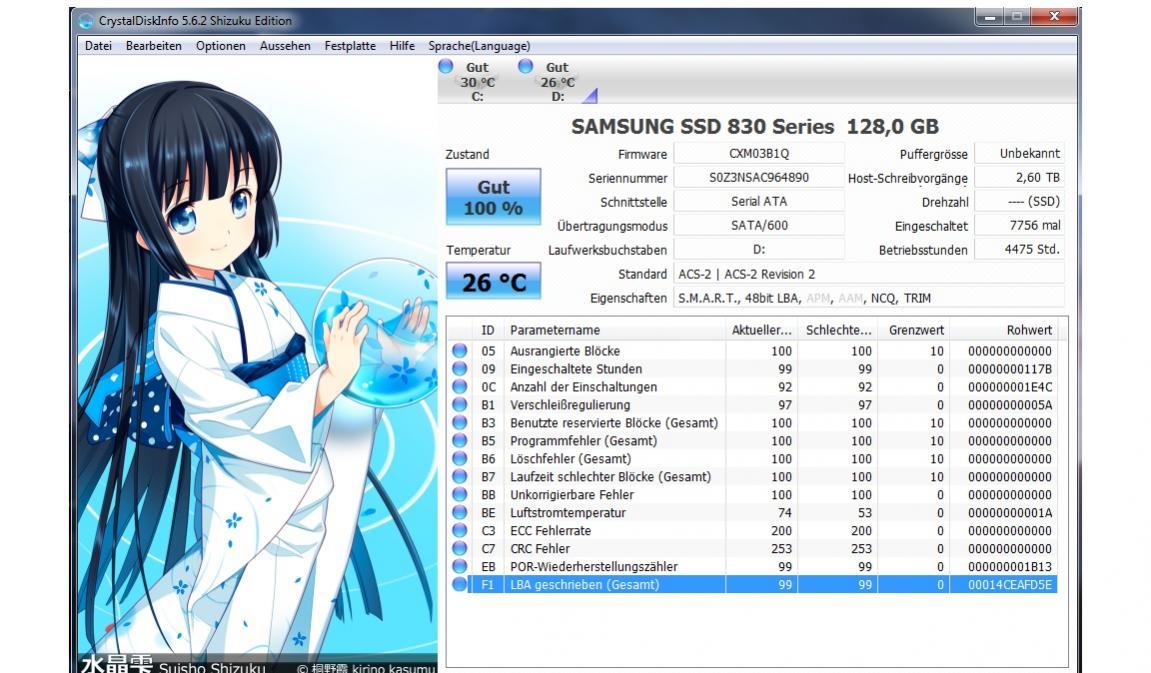Click the Grenzwert column header

point(914,330)
